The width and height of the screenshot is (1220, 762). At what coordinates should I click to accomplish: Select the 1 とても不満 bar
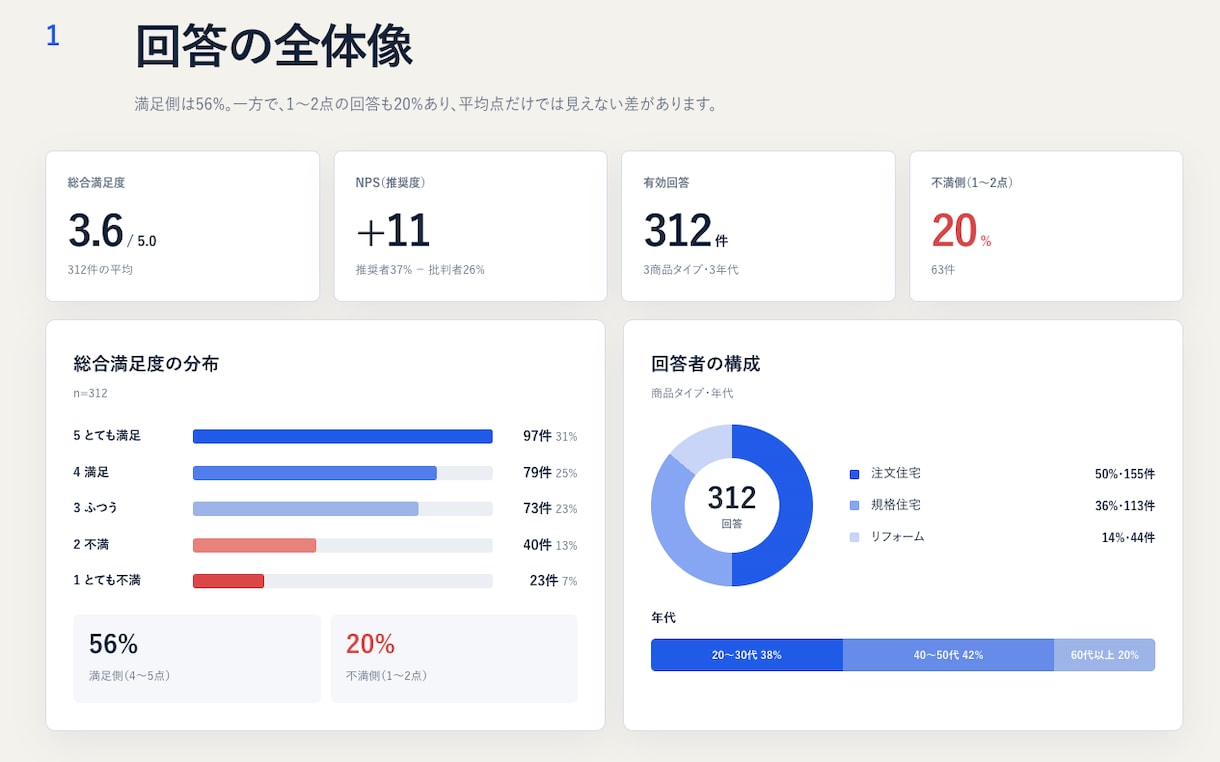click(228, 581)
